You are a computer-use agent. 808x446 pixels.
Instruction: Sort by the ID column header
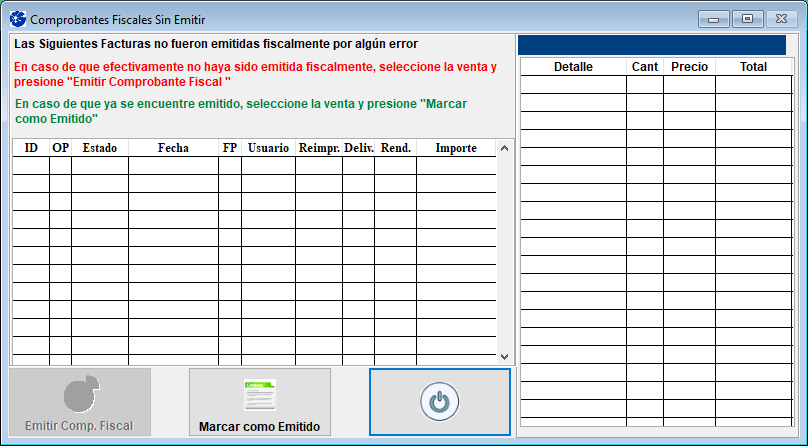point(31,148)
